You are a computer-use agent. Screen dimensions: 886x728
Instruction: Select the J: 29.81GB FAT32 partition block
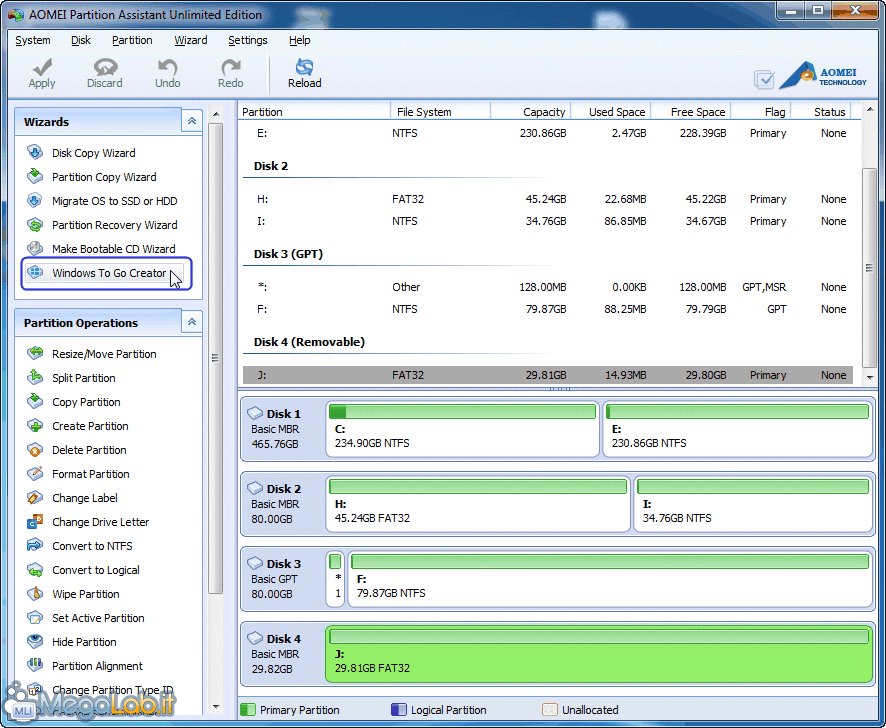pos(599,654)
